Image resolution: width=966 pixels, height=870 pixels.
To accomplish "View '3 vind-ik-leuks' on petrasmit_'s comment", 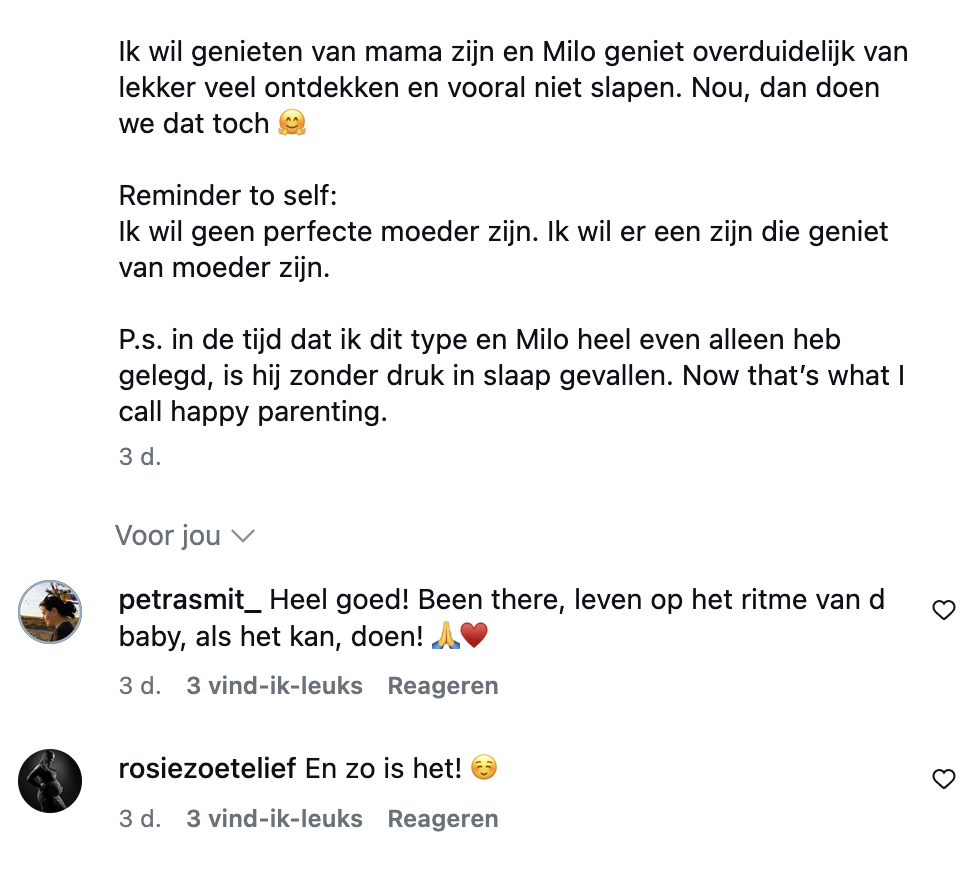I will click(x=275, y=686).
